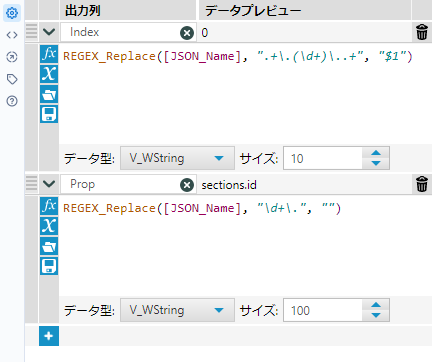
Task: Open the help question mark icon
Action: [x=12, y=101]
